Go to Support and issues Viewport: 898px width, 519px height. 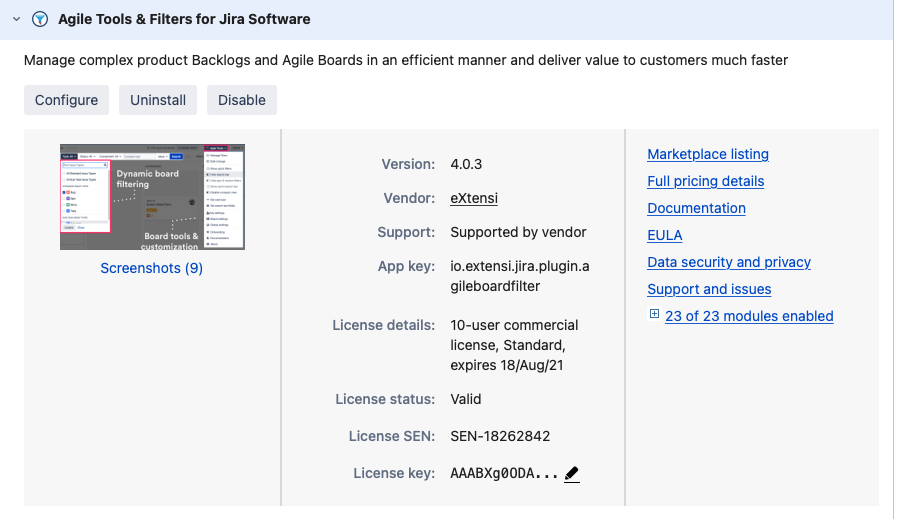pos(709,289)
